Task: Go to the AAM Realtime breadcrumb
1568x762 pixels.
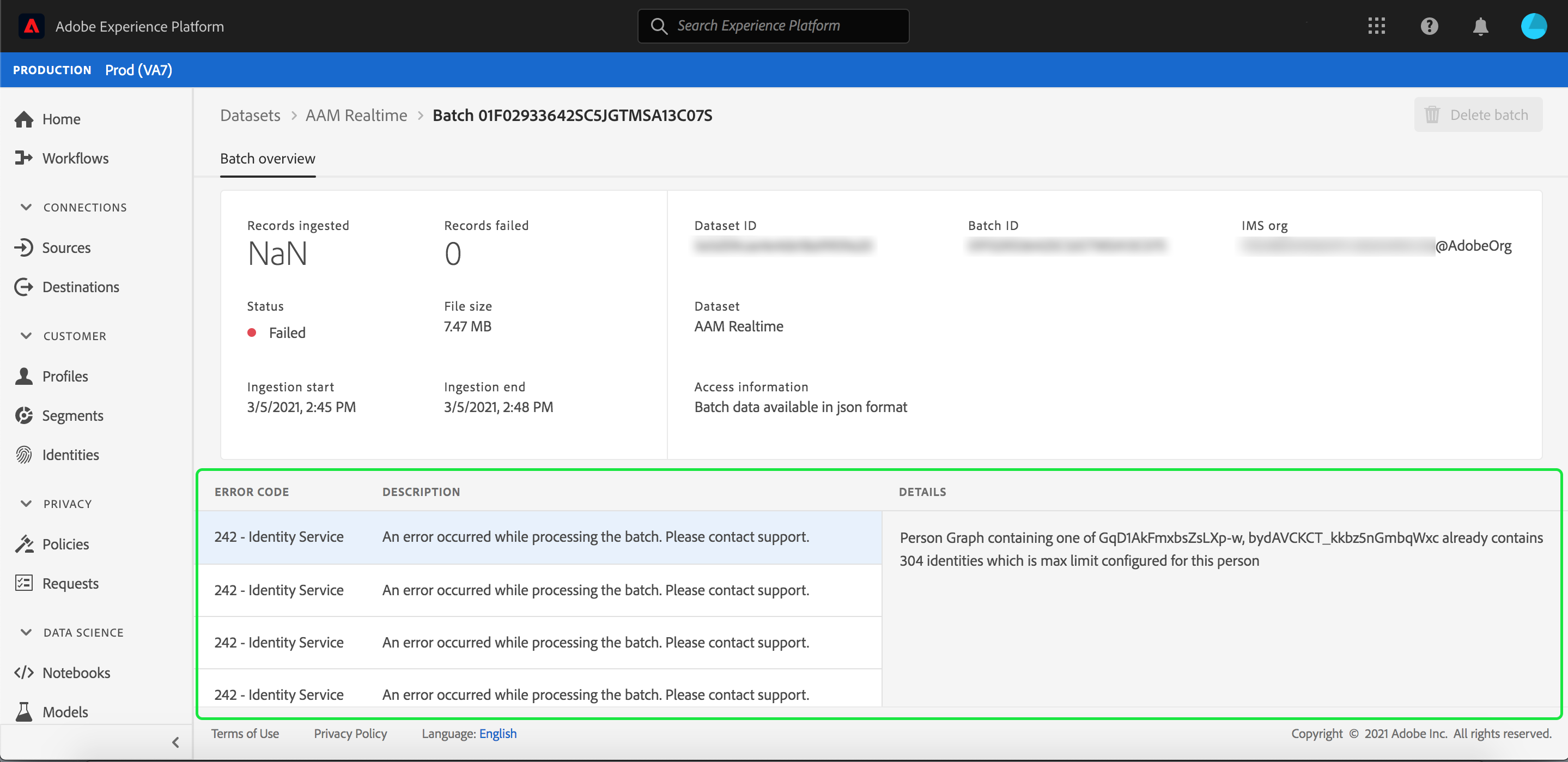Action: 356,115
